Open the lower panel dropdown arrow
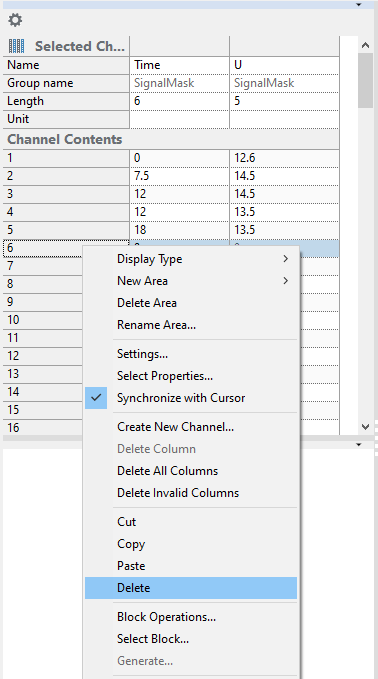The height and width of the screenshot is (679, 378). click(x=359, y=445)
